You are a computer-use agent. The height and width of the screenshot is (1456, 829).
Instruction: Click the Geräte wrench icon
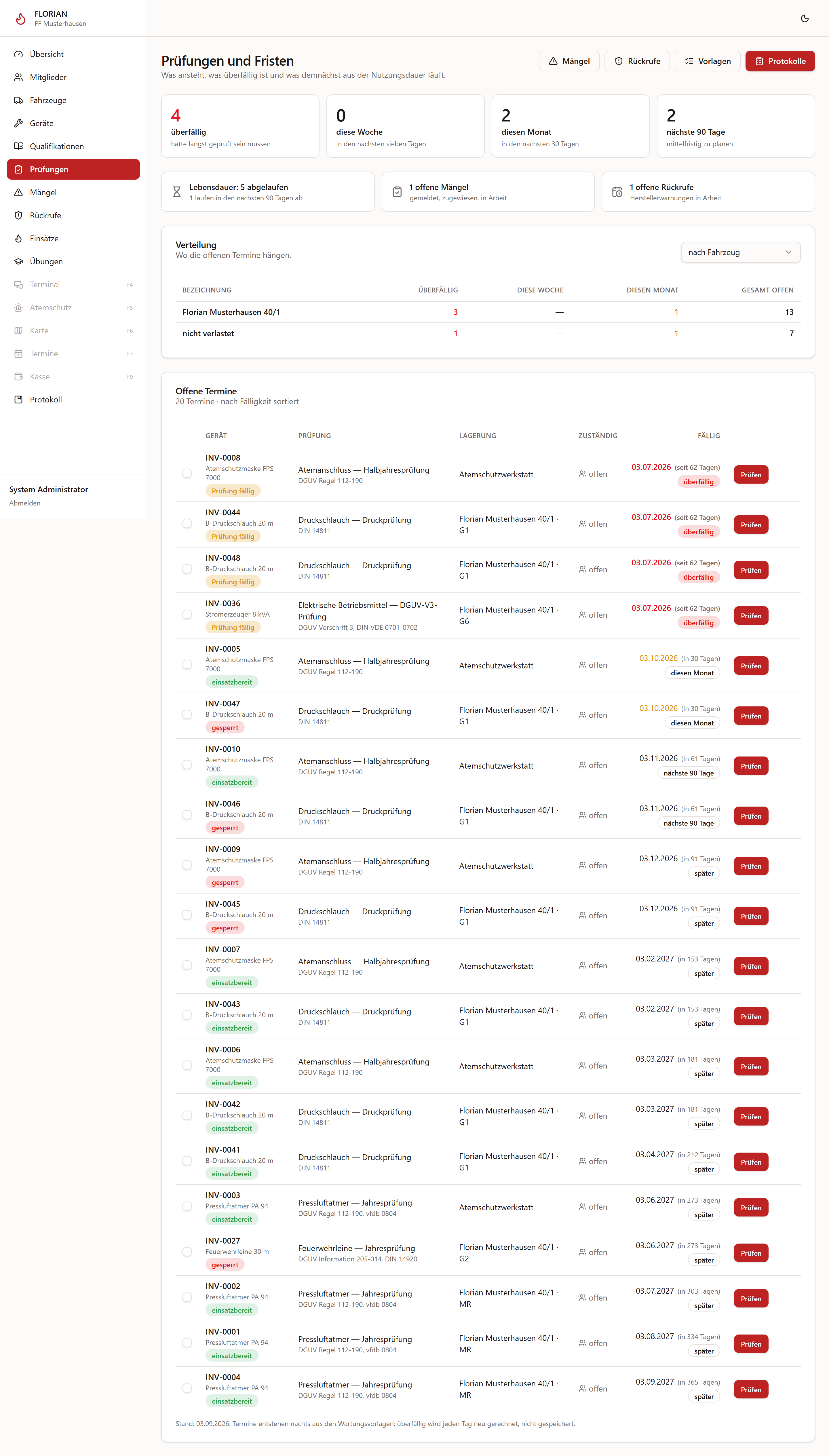coord(18,123)
